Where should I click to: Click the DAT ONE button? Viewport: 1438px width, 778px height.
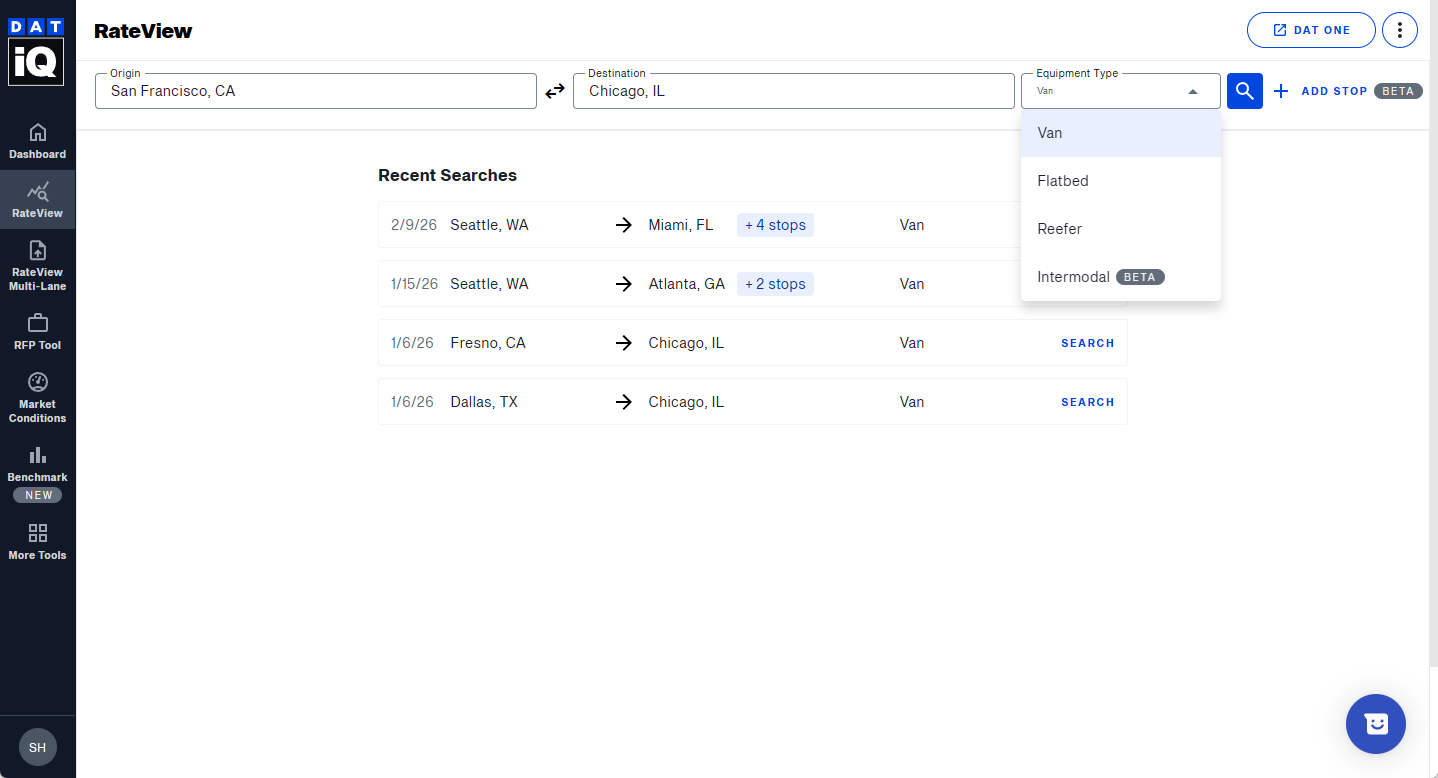1310,30
